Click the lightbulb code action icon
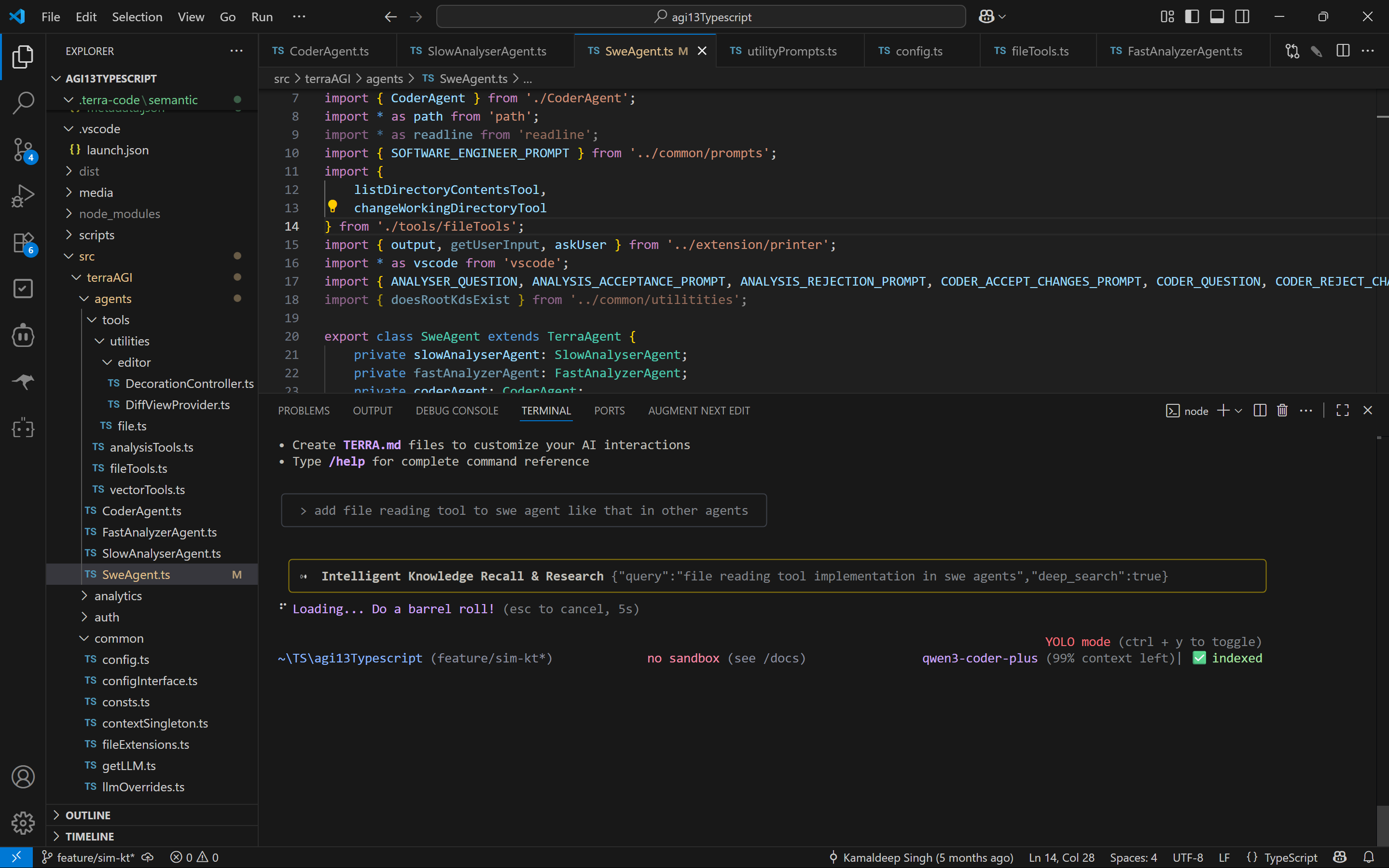This screenshot has width=1389, height=868. pyautogui.click(x=333, y=206)
